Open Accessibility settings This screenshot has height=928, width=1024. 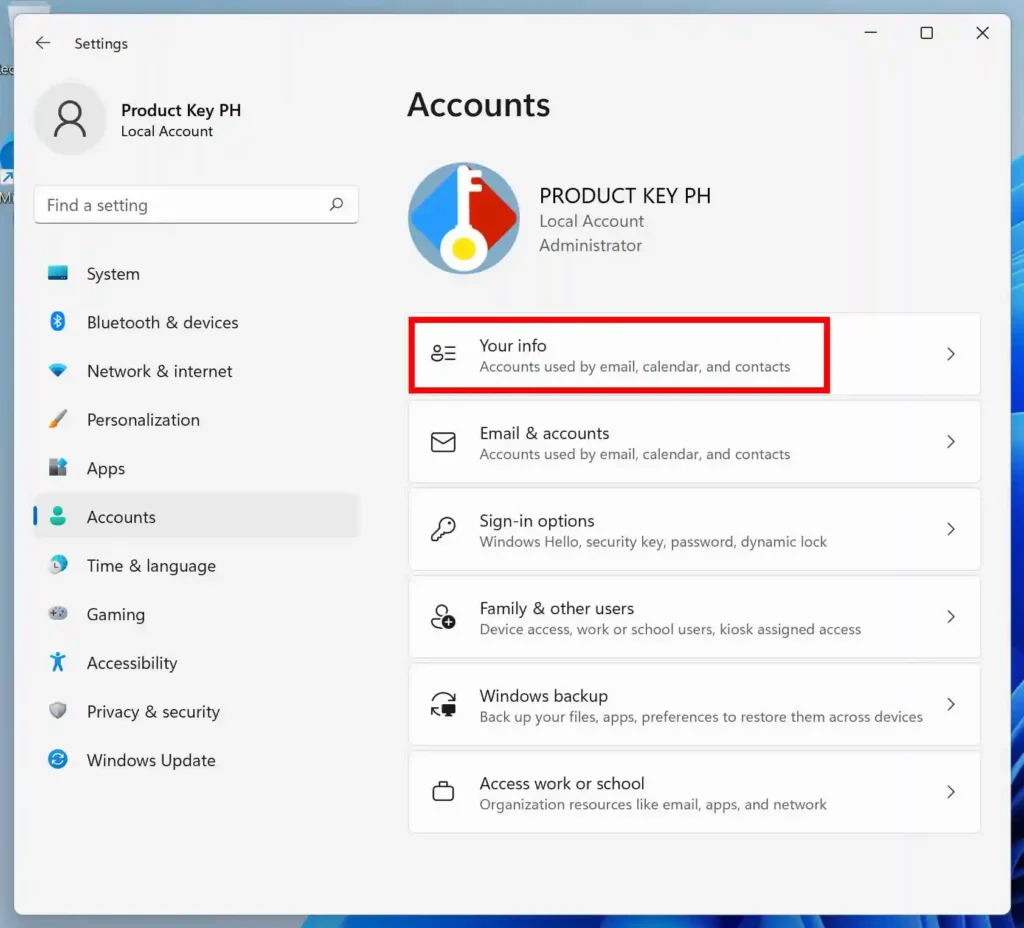click(196, 663)
